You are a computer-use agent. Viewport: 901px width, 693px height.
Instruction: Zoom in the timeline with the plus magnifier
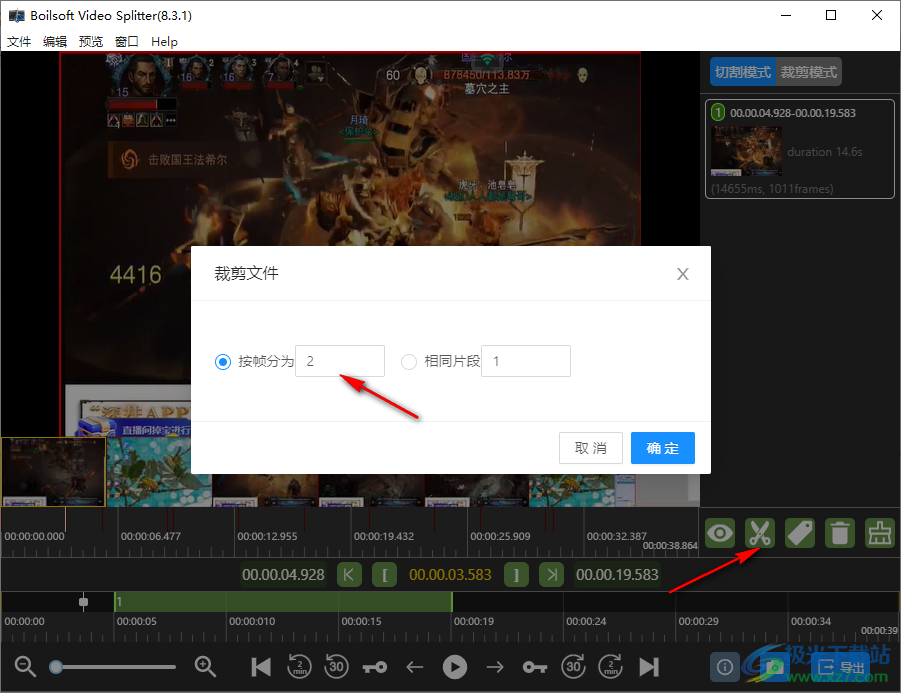click(205, 667)
